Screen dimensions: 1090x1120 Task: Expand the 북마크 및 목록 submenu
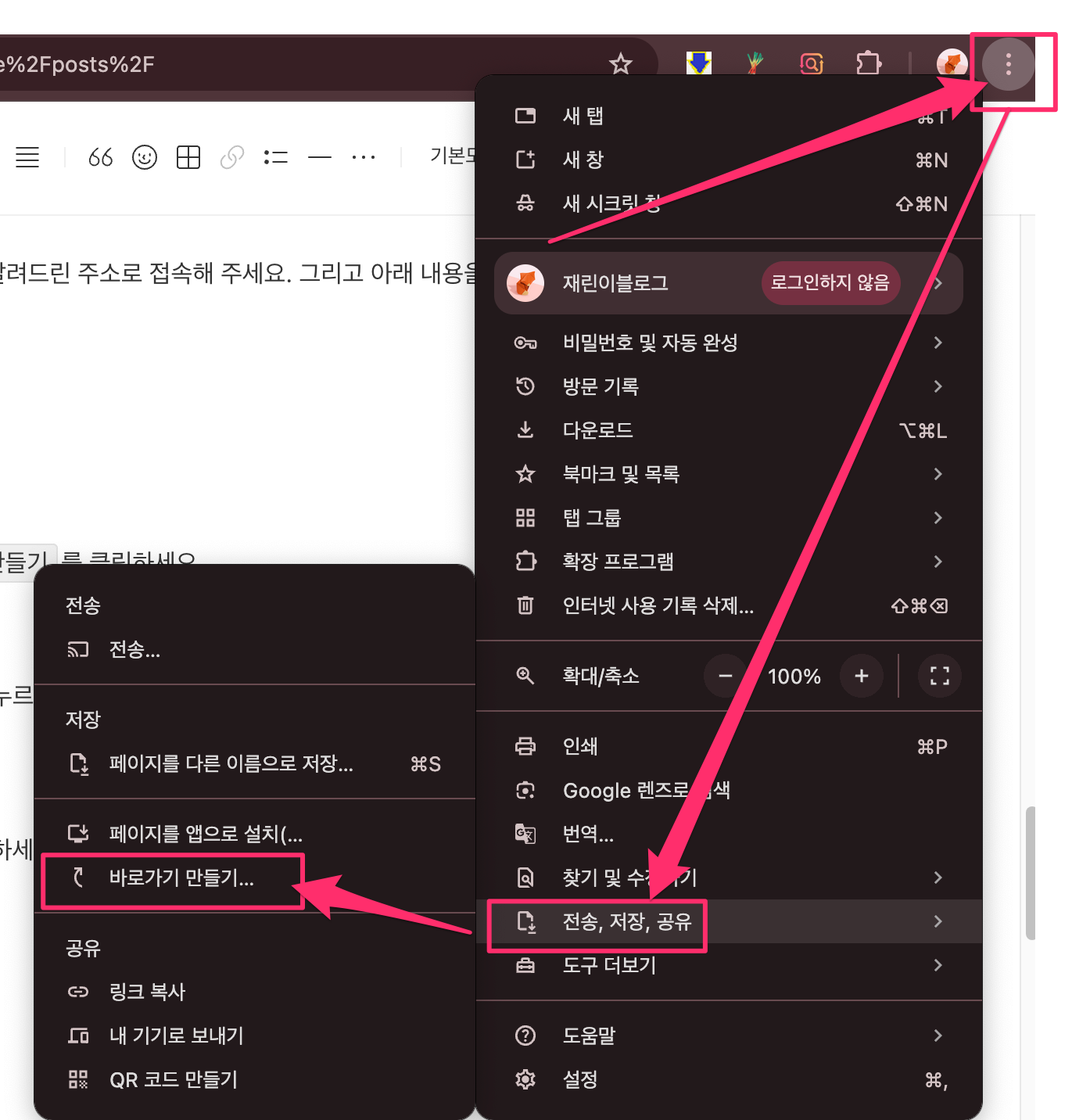click(x=622, y=473)
